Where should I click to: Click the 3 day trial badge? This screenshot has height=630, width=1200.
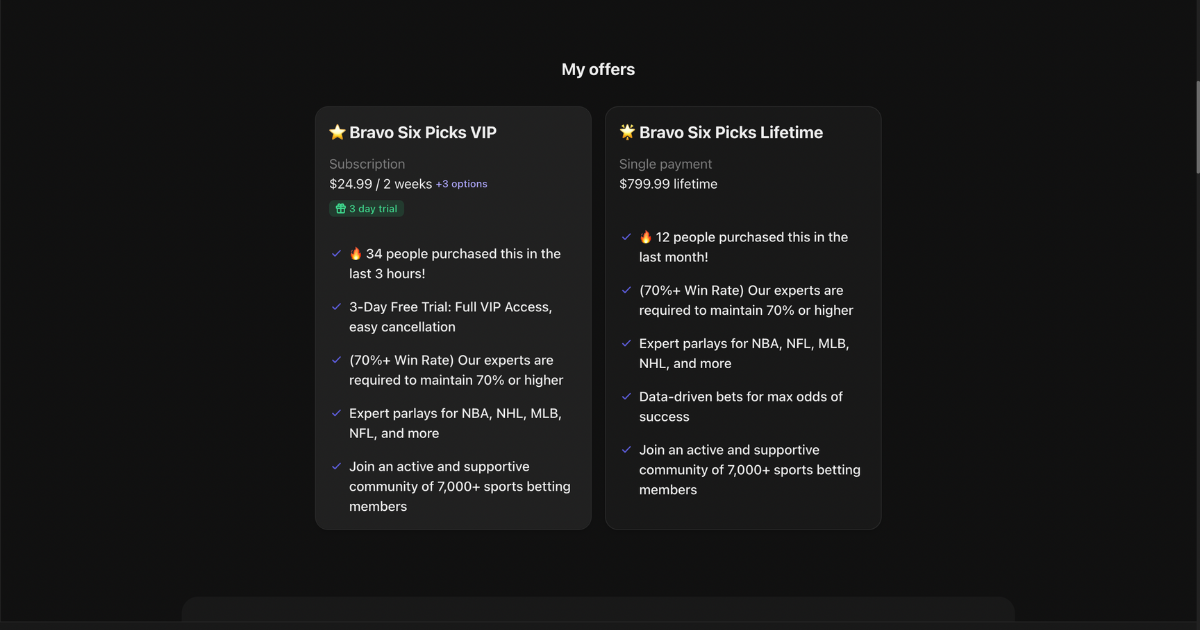(x=366, y=208)
